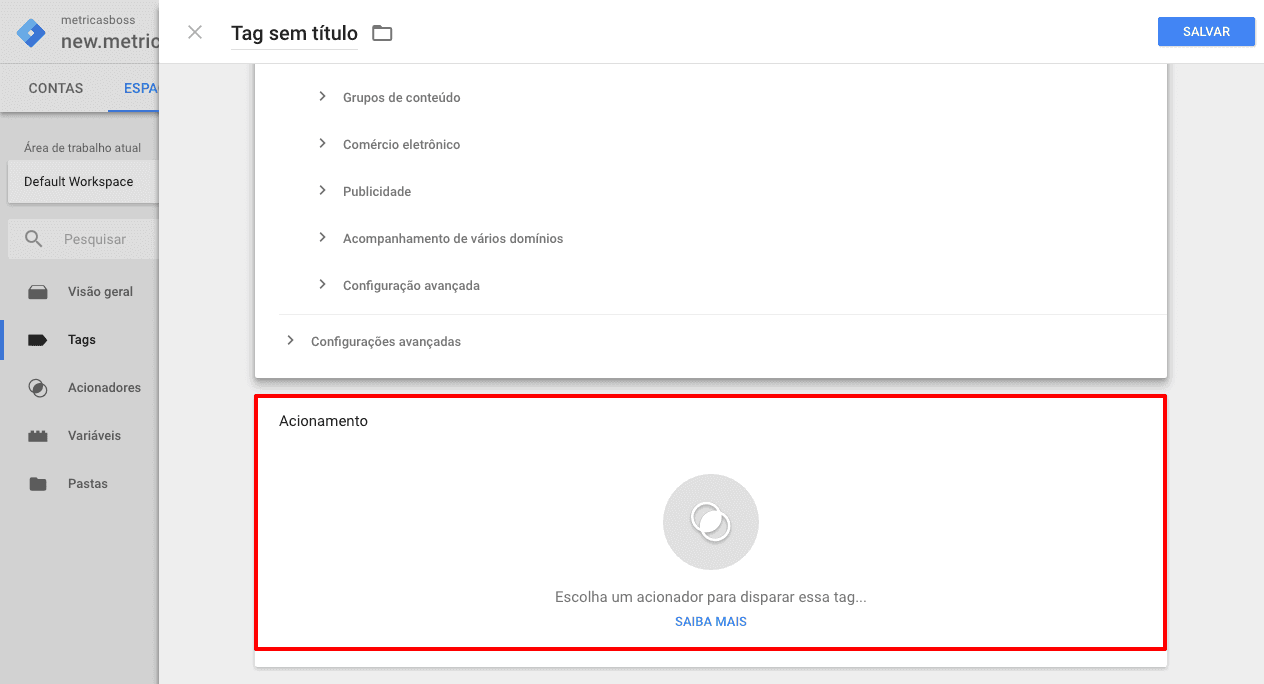Edit the tag title 'Tag sem título'
The width and height of the screenshot is (1264, 684).
pos(294,33)
